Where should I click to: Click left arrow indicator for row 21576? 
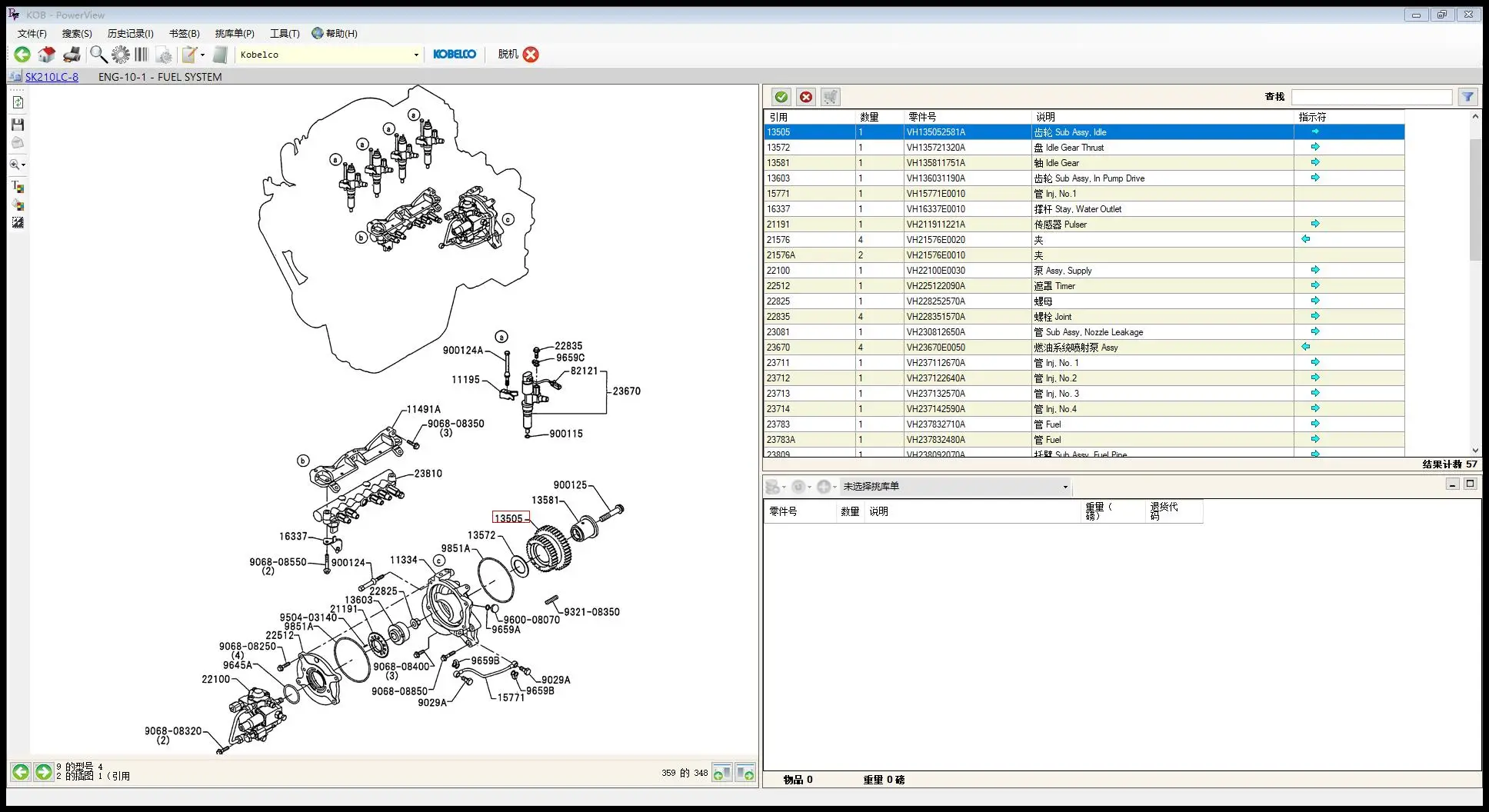(1306, 239)
